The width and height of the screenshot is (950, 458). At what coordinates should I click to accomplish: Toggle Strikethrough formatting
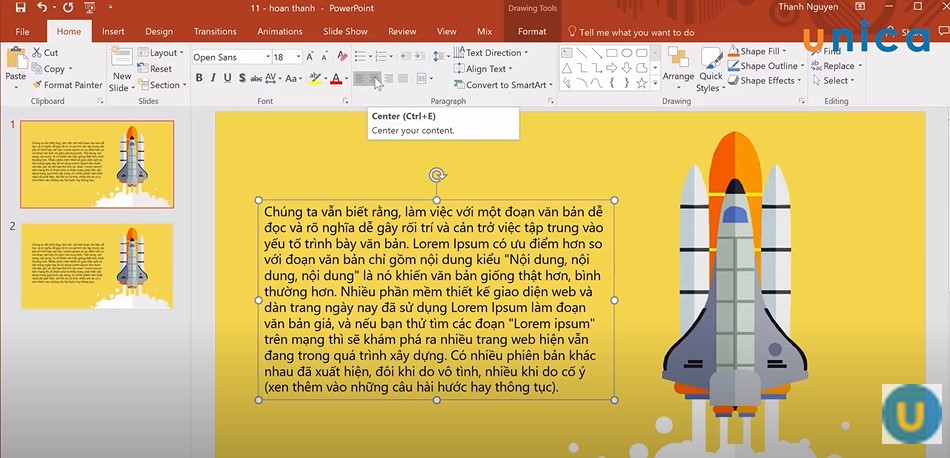[256, 78]
